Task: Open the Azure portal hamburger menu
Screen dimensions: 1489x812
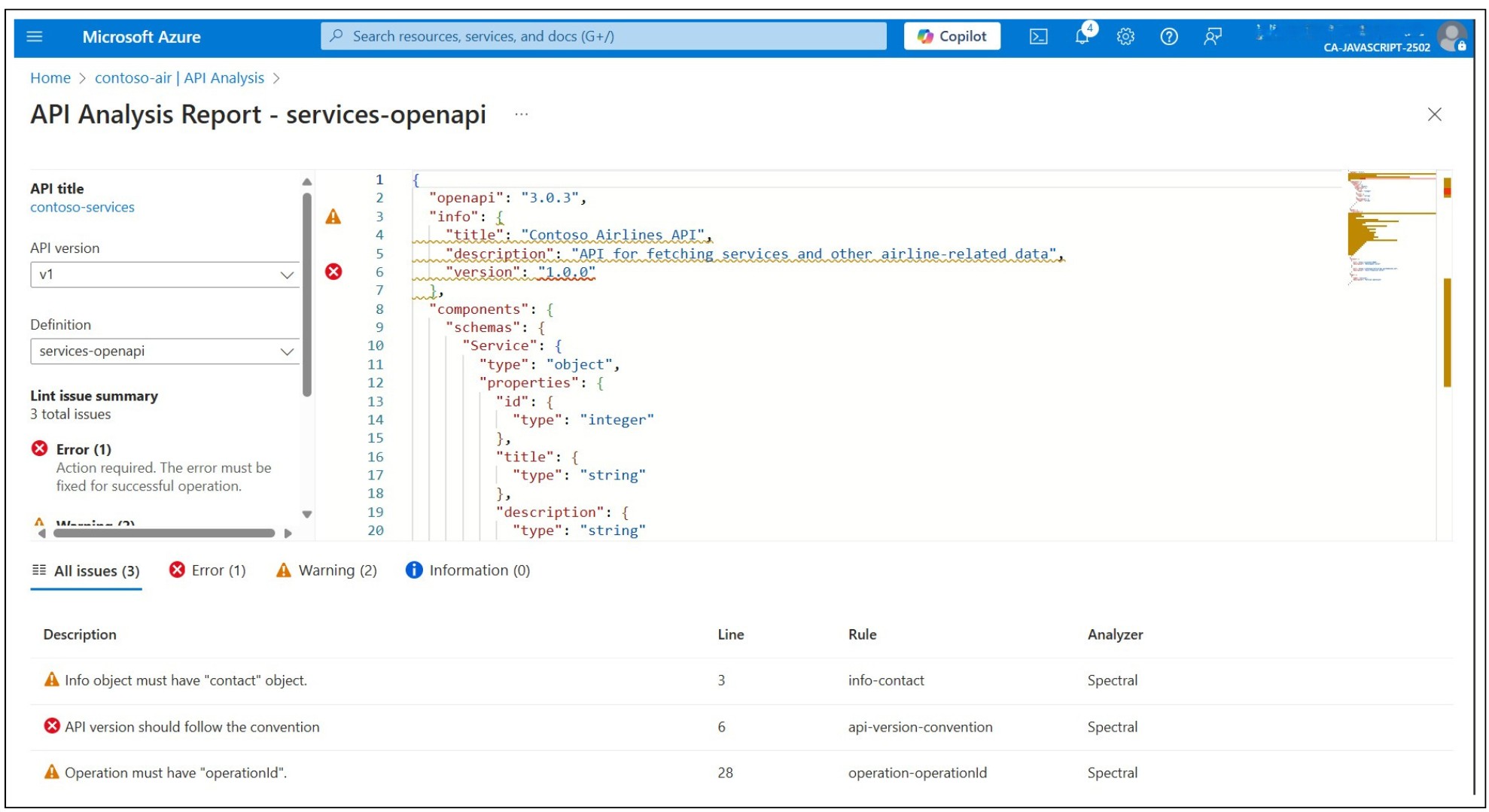Action: click(x=35, y=36)
